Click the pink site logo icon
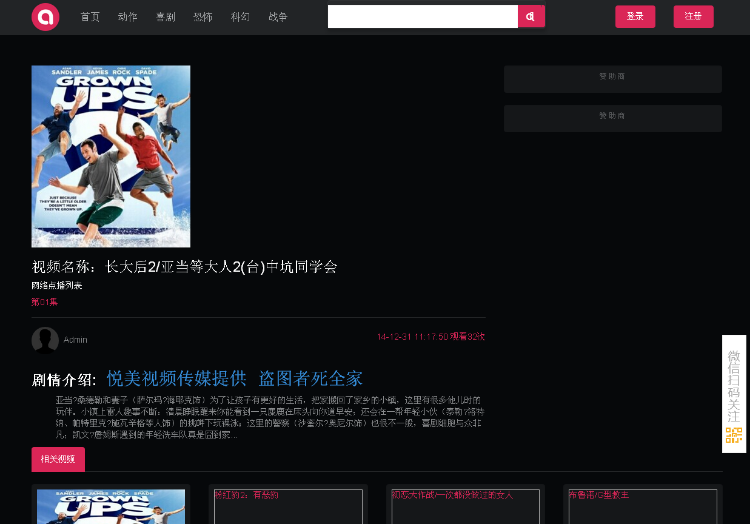750x524 pixels. point(45,17)
